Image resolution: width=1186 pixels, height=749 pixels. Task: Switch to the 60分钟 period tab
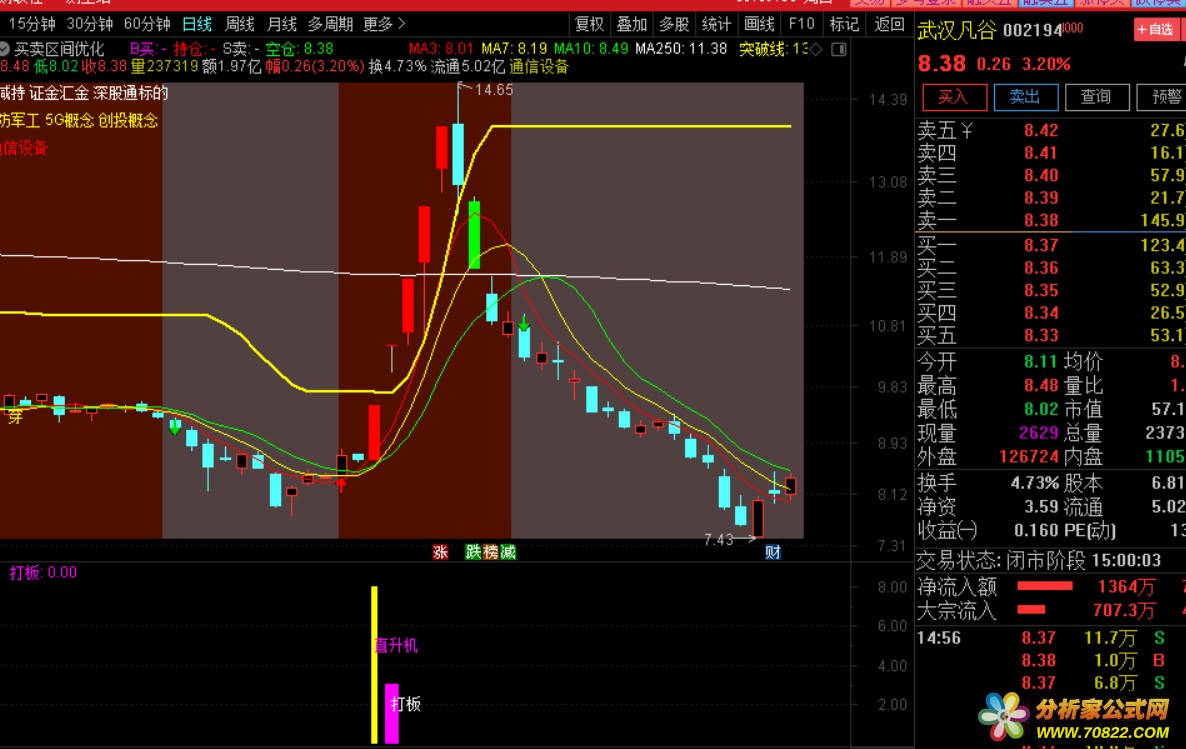click(147, 24)
